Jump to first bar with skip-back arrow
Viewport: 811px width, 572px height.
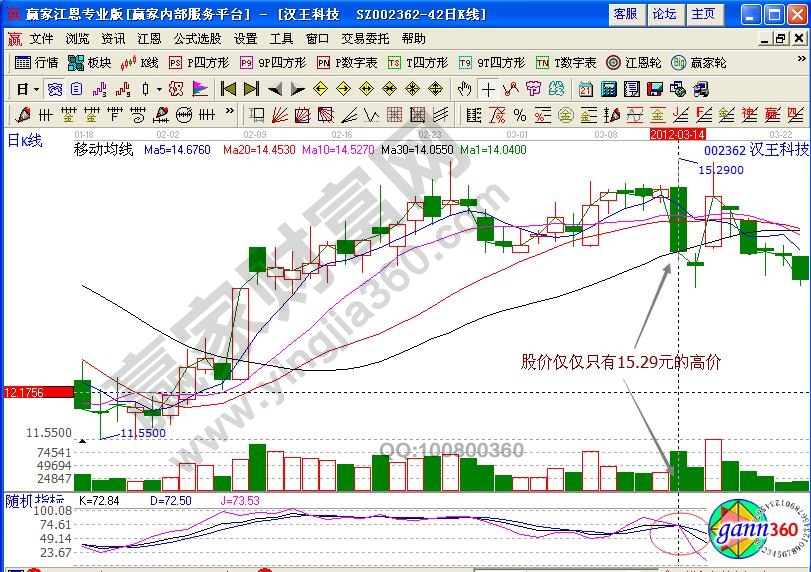pos(228,88)
